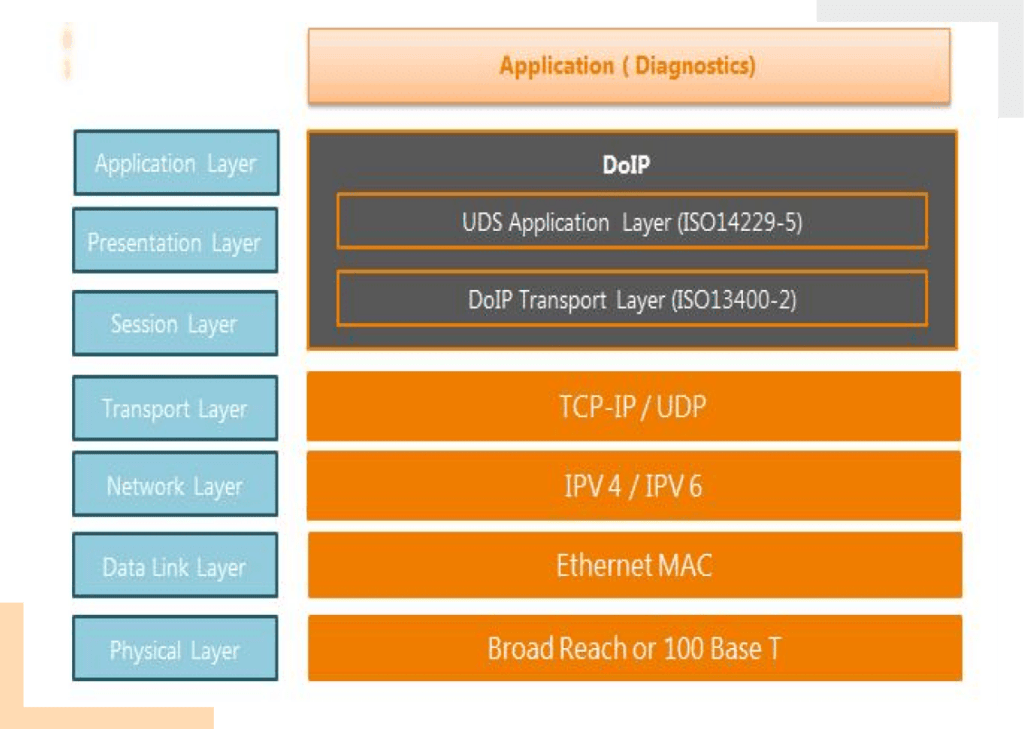Click the Application (Diagnostics) block
The image size is (1024, 729).
628,66
